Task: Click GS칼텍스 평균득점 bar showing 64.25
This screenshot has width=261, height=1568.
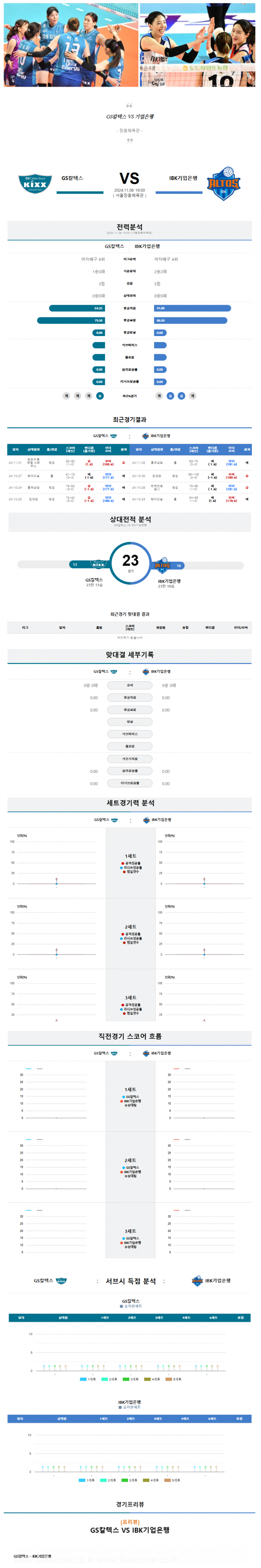Action: 77,308
